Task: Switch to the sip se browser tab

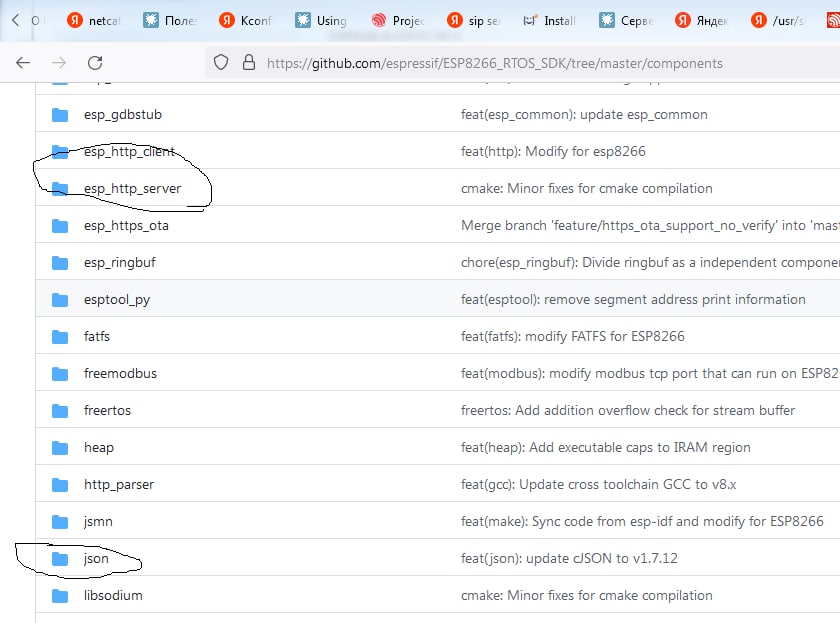Action: tap(474, 20)
